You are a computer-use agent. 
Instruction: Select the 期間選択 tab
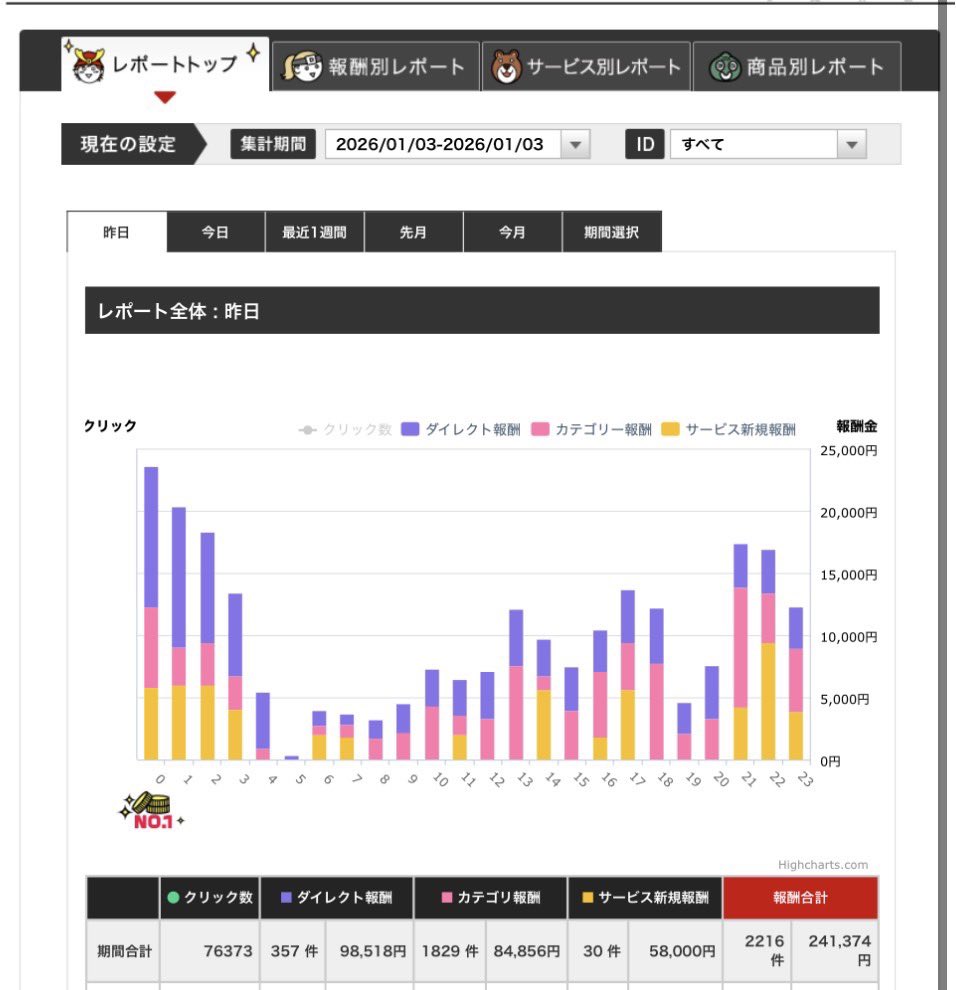click(611, 232)
